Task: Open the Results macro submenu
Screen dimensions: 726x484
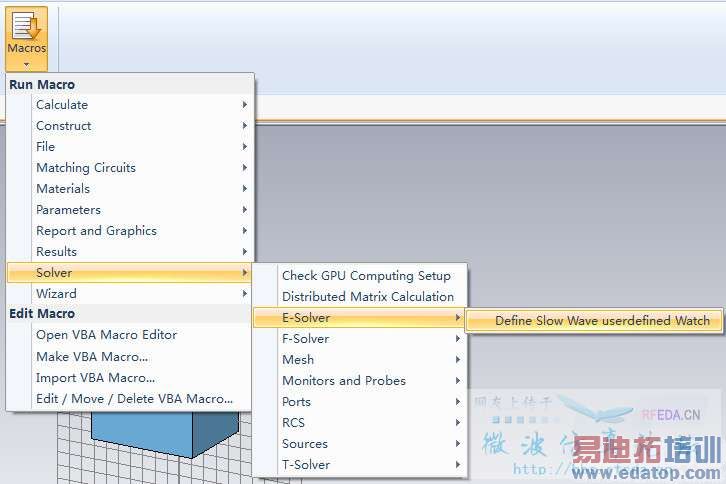Action: coord(56,252)
